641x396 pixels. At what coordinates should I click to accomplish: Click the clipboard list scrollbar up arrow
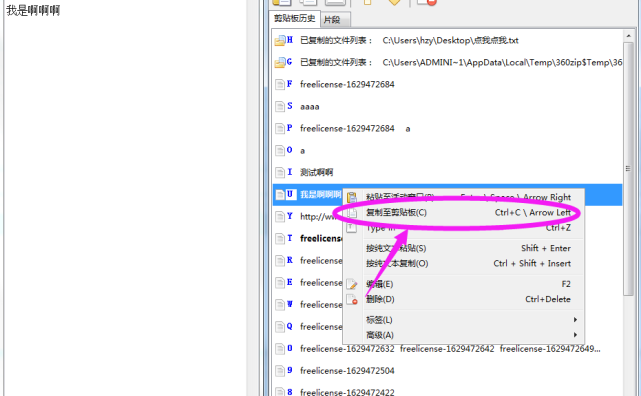tap(629, 36)
